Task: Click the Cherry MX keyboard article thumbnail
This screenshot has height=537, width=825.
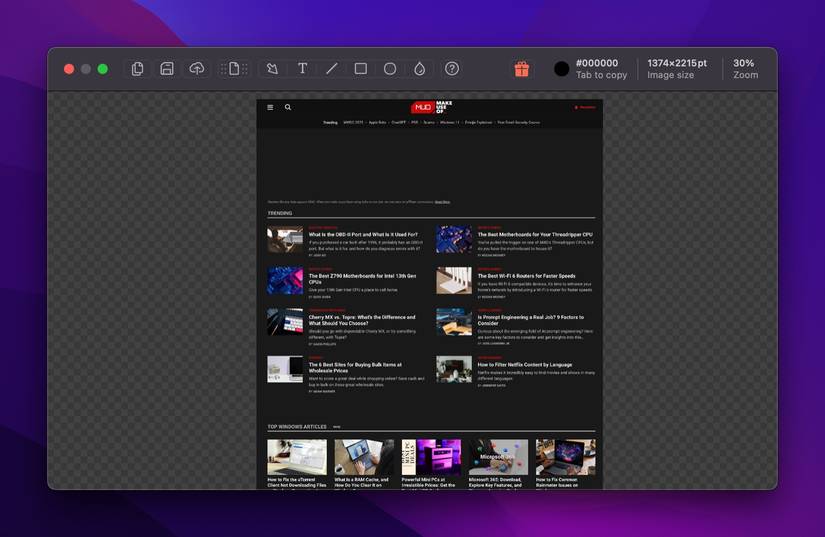Action: coord(285,322)
